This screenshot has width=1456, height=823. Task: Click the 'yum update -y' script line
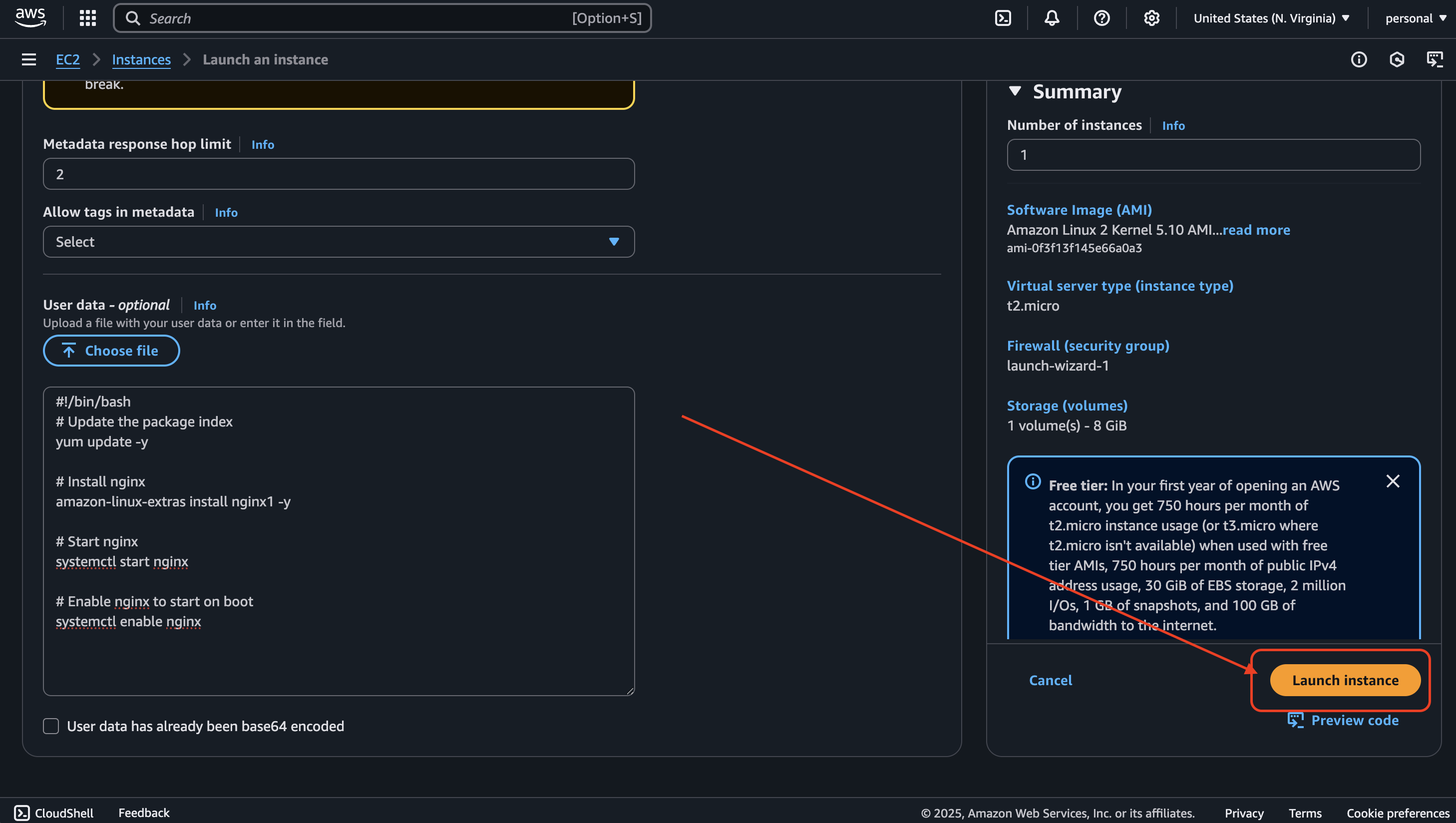102,442
